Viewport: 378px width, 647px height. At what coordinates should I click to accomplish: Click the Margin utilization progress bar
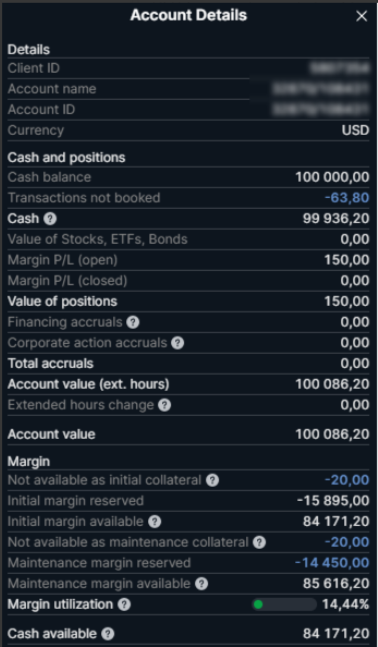point(284,605)
